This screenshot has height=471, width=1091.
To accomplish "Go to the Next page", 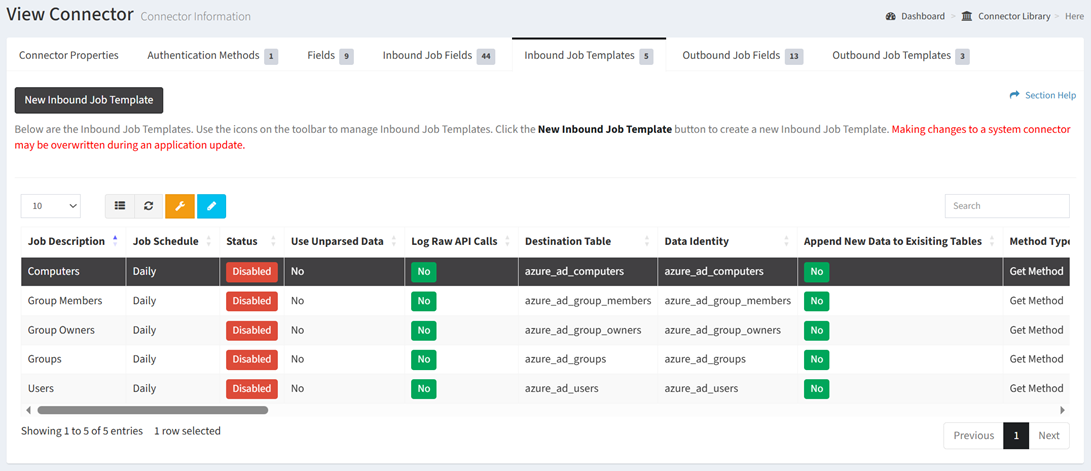I will pos(1048,435).
